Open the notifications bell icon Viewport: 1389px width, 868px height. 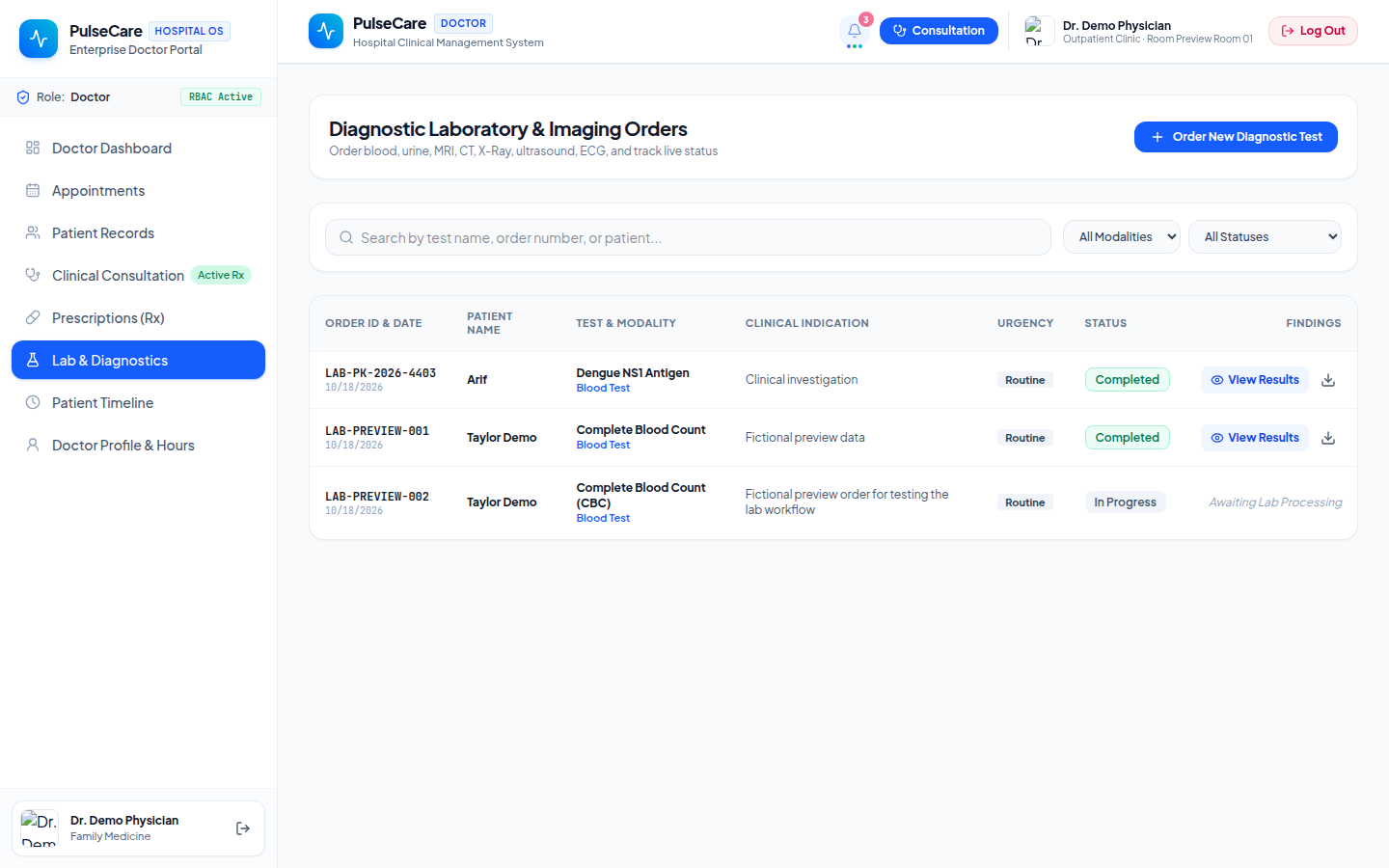point(855,31)
